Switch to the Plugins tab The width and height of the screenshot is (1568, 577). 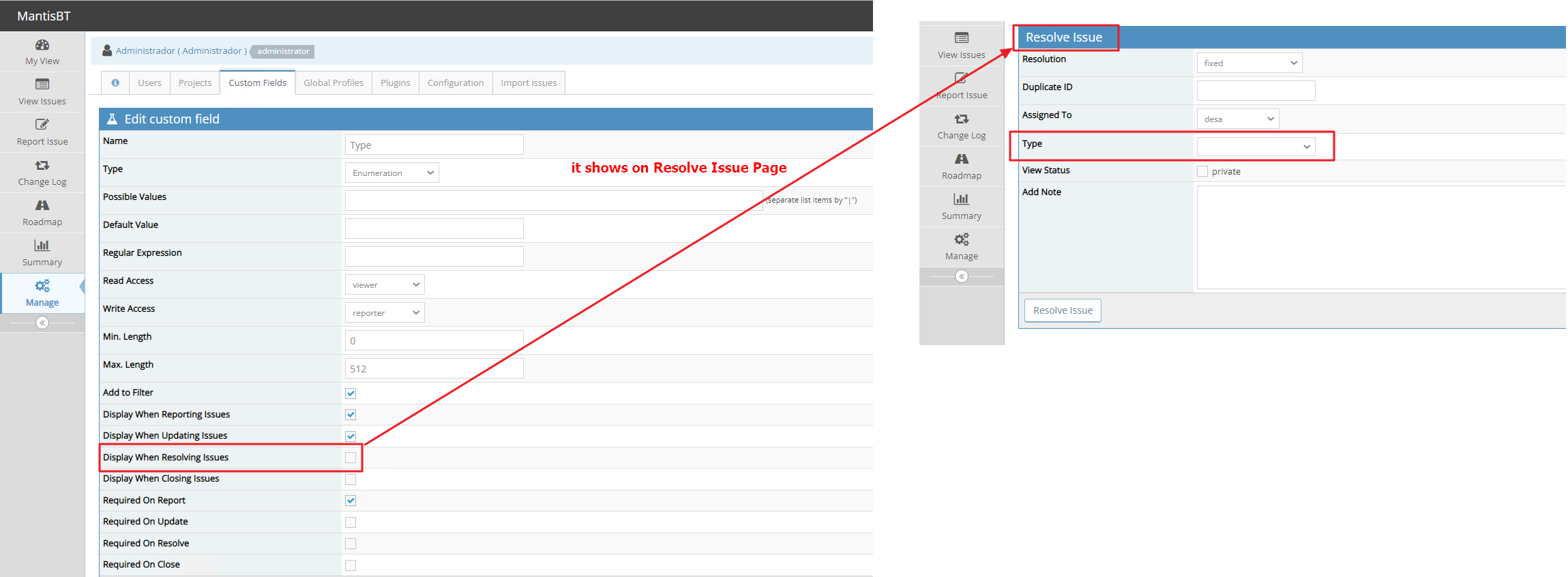(395, 83)
